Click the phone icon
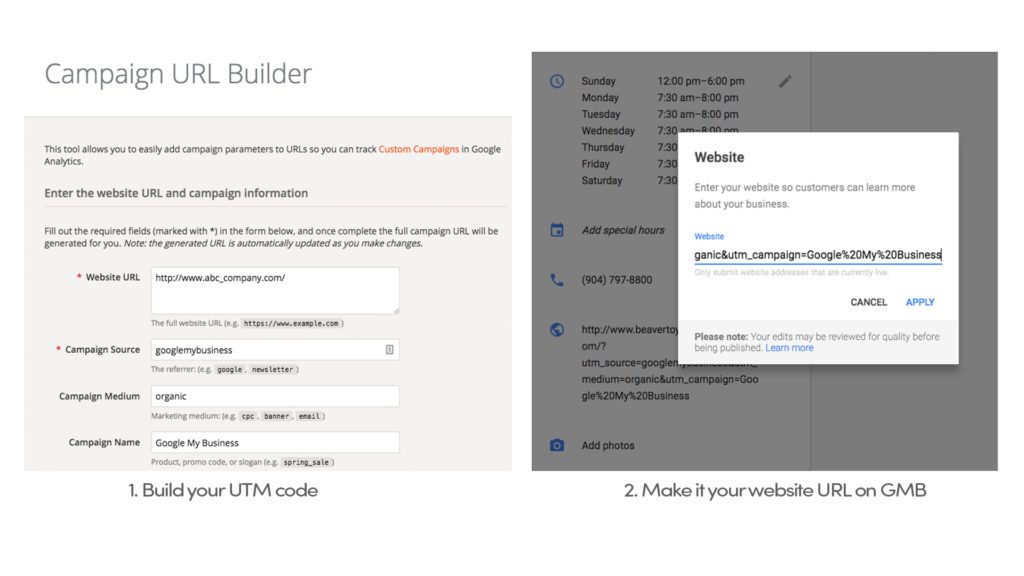The image size is (1024, 576). [556, 280]
